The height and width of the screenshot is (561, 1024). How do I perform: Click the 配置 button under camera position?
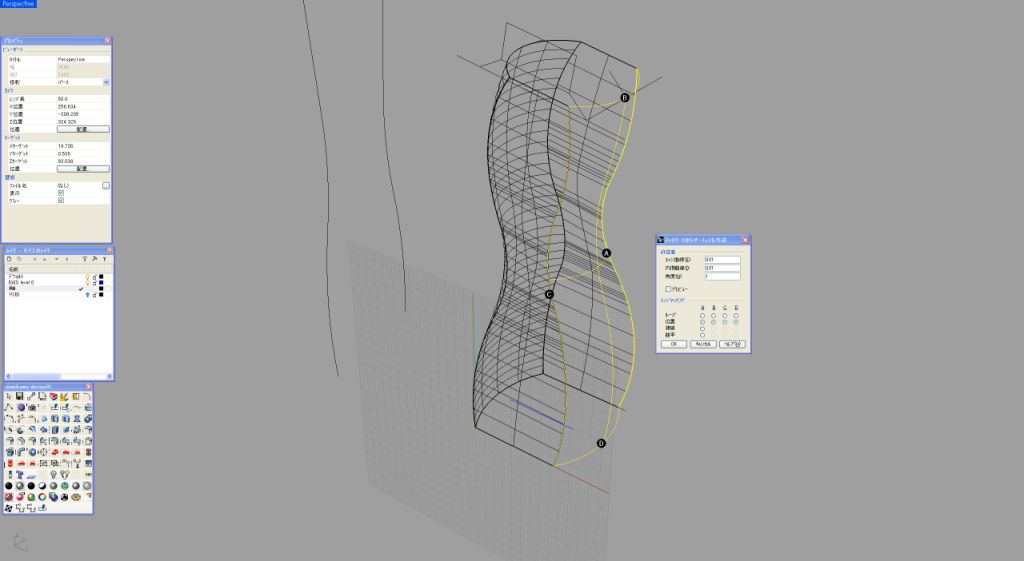83,129
